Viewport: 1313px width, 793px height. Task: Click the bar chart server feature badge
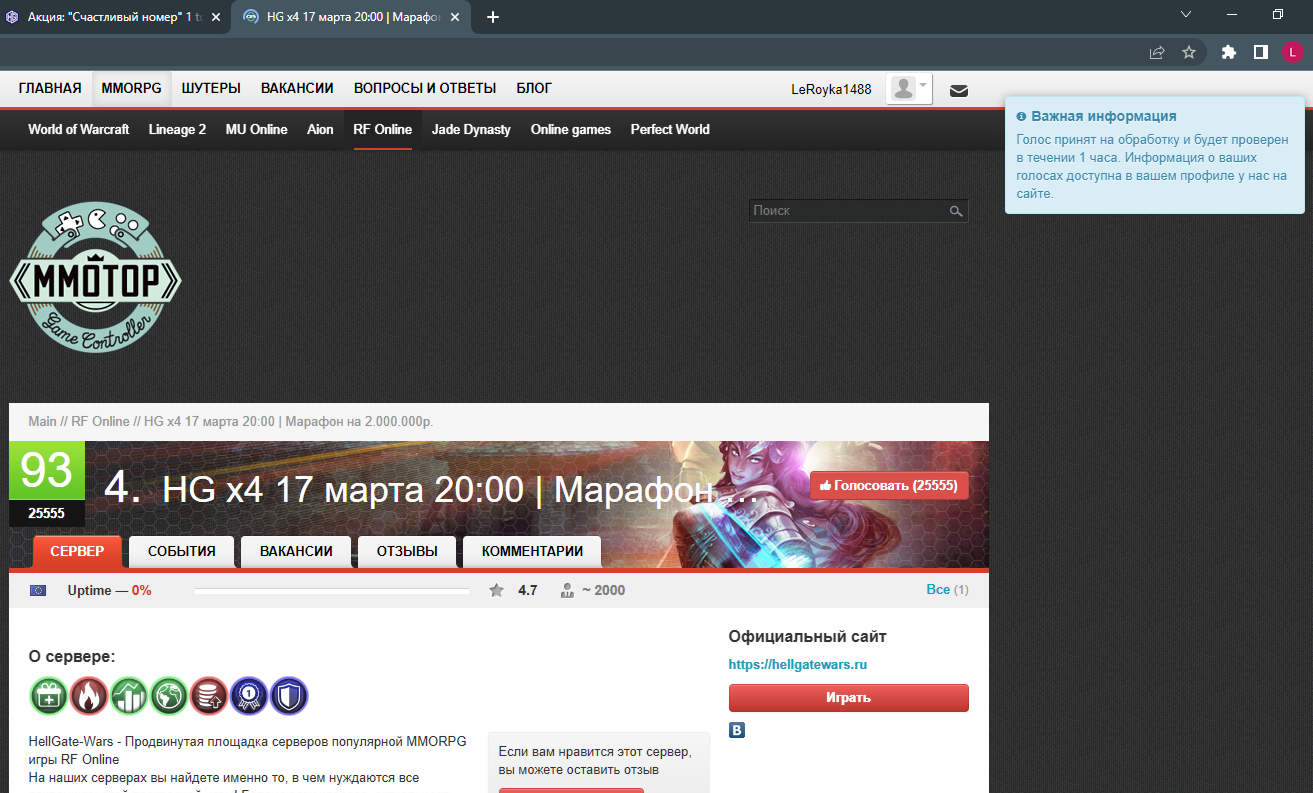click(129, 696)
